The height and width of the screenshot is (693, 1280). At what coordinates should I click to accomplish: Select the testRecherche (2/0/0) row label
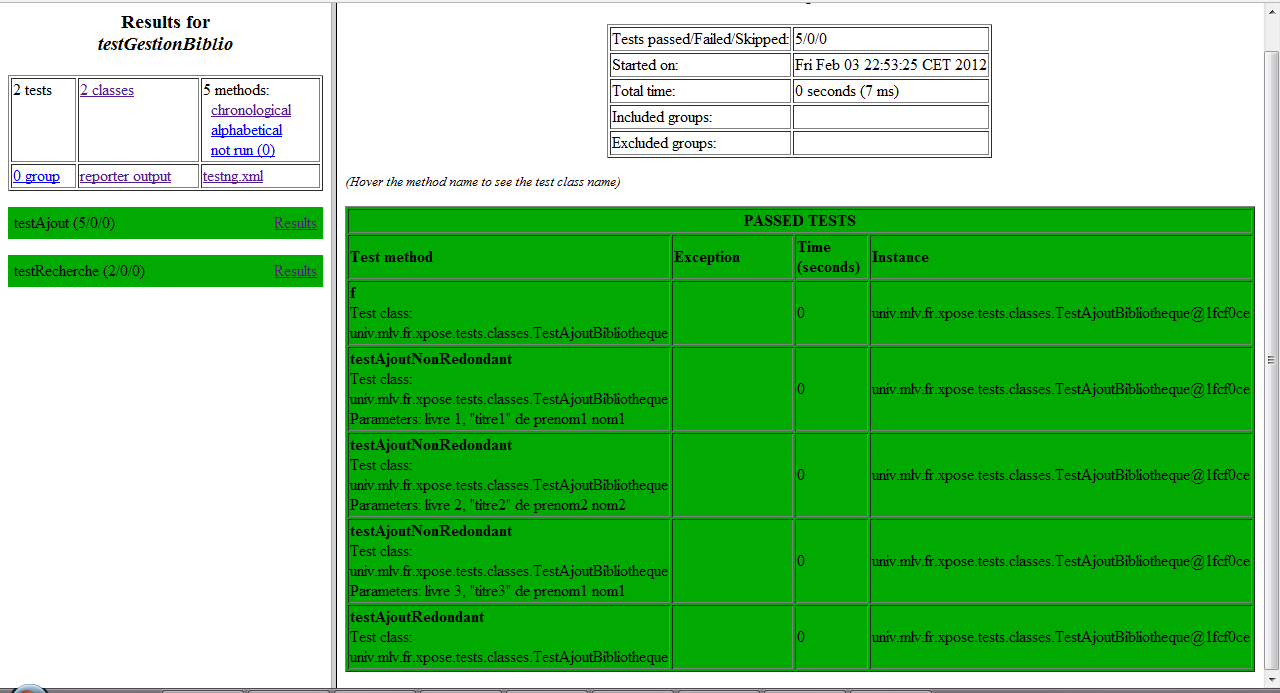coord(79,271)
